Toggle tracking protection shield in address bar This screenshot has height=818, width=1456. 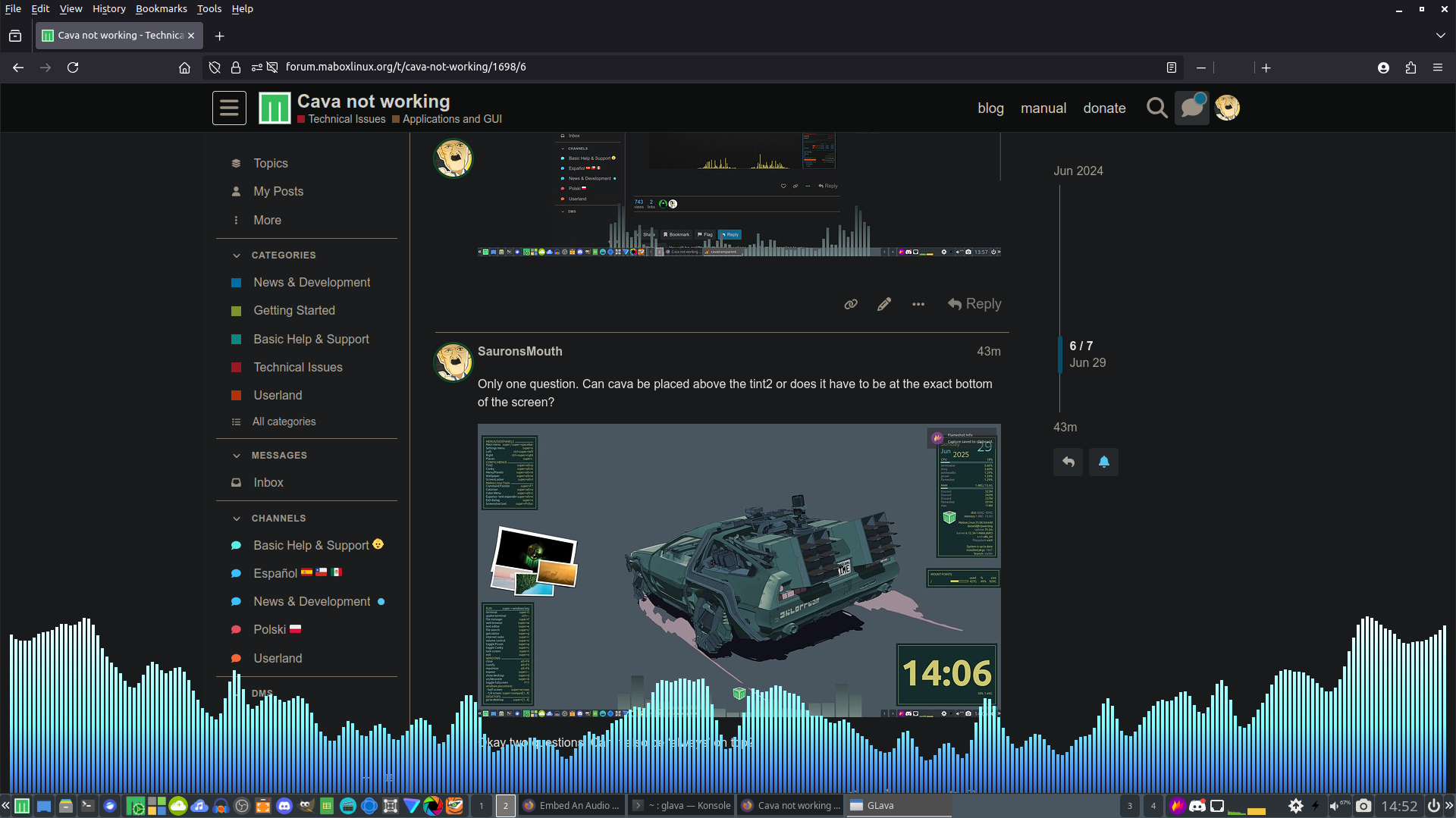tap(215, 67)
